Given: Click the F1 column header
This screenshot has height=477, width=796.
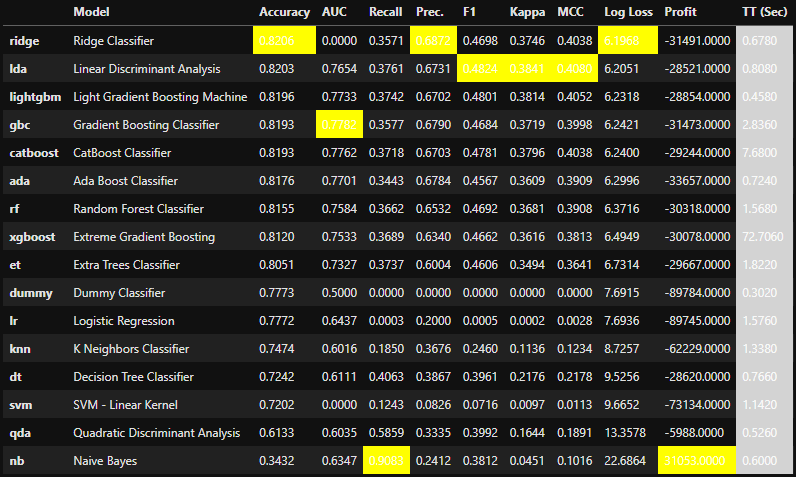Looking at the screenshot, I should [469, 12].
